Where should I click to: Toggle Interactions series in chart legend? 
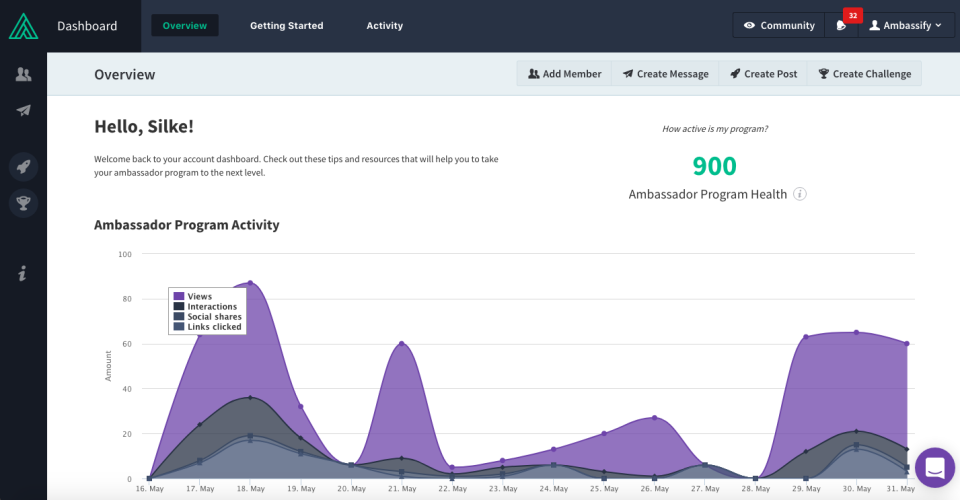(205, 306)
